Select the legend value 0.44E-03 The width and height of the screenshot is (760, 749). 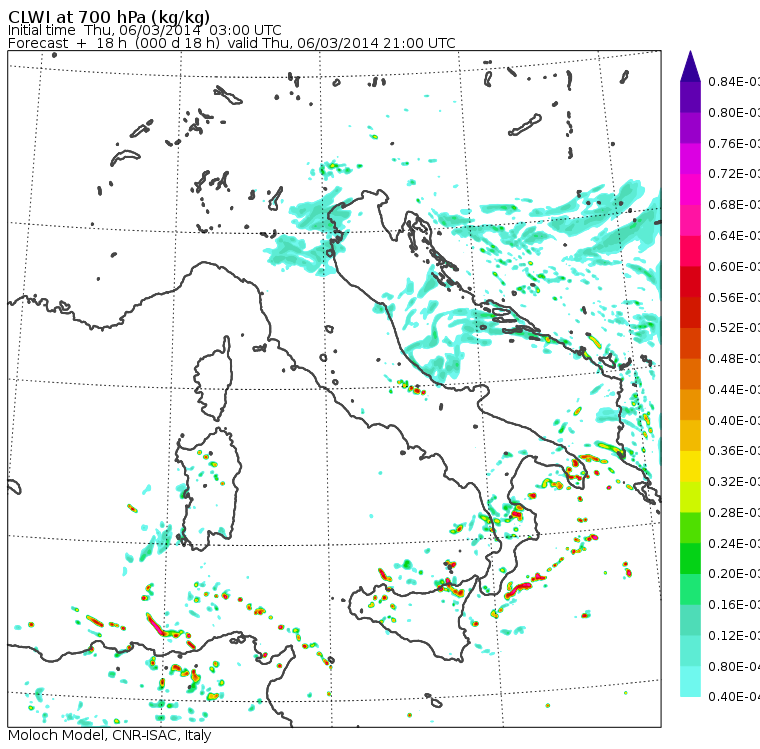click(x=734, y=389)
